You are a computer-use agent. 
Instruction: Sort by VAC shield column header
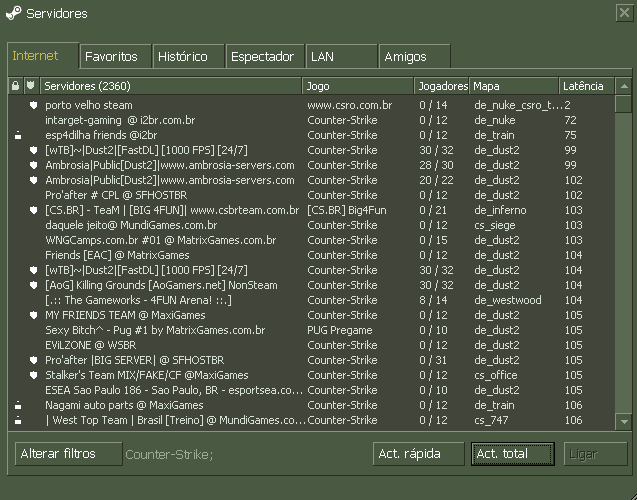click(x=31, y=86)
